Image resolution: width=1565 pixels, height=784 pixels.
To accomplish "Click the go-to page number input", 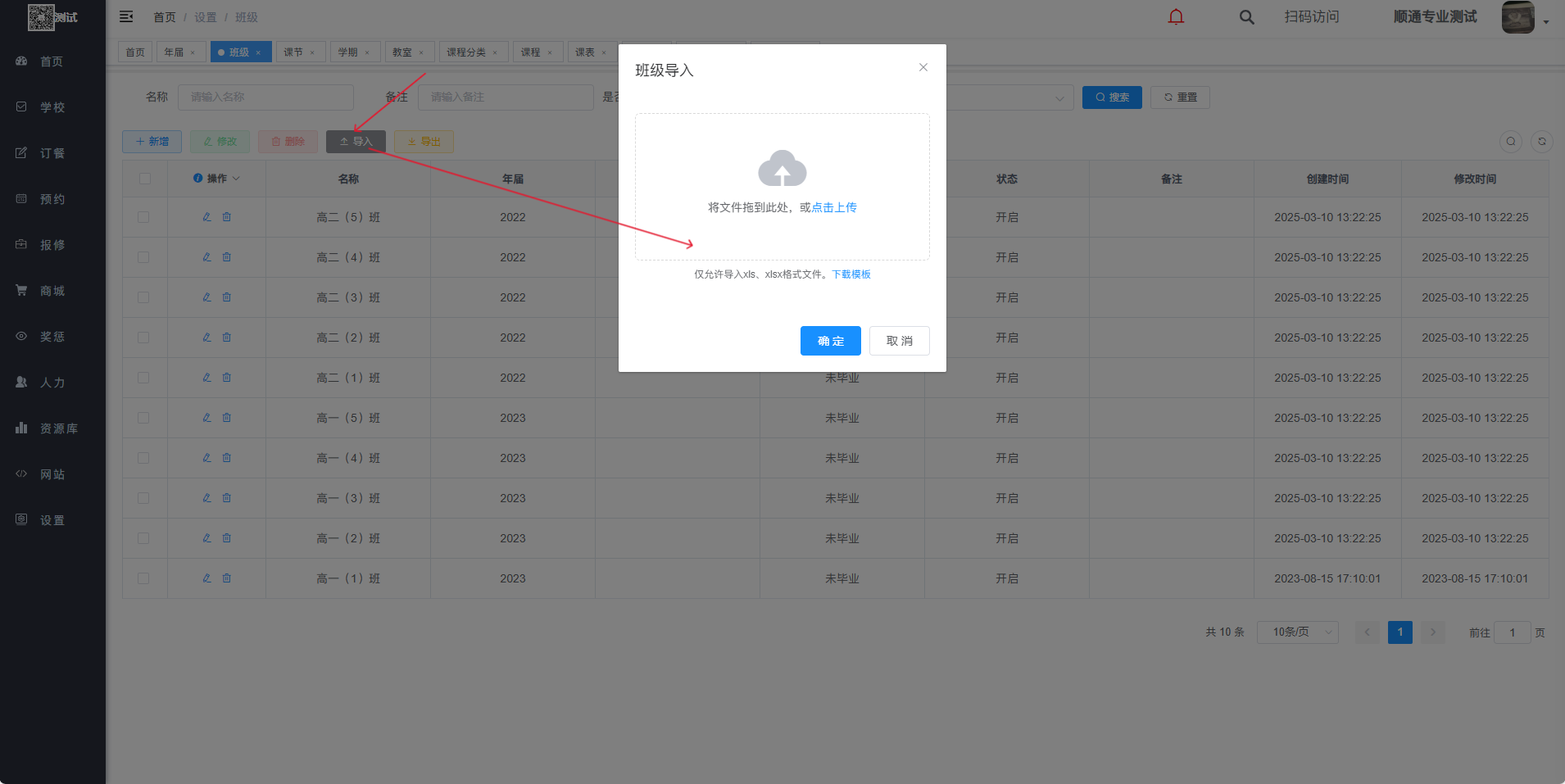I will click(1513, 632).
